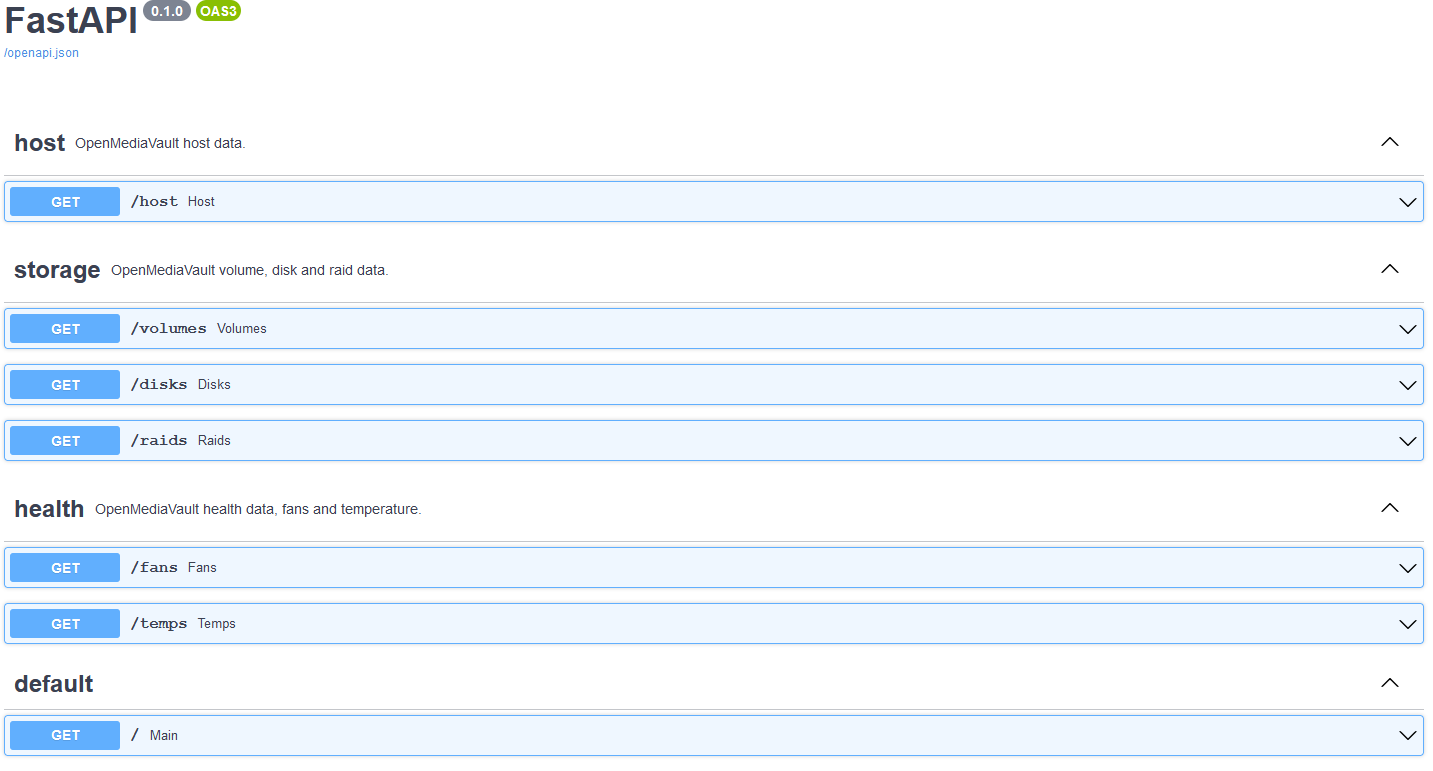
Task: Expand the /host endpoint arrow
Action: pyautogui.click(x=1408, y=202)
